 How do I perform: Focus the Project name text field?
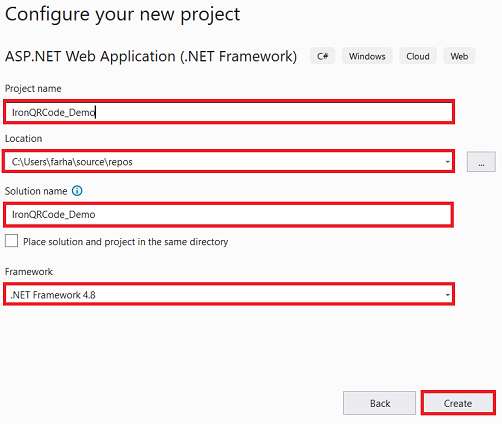pos(229,112)
